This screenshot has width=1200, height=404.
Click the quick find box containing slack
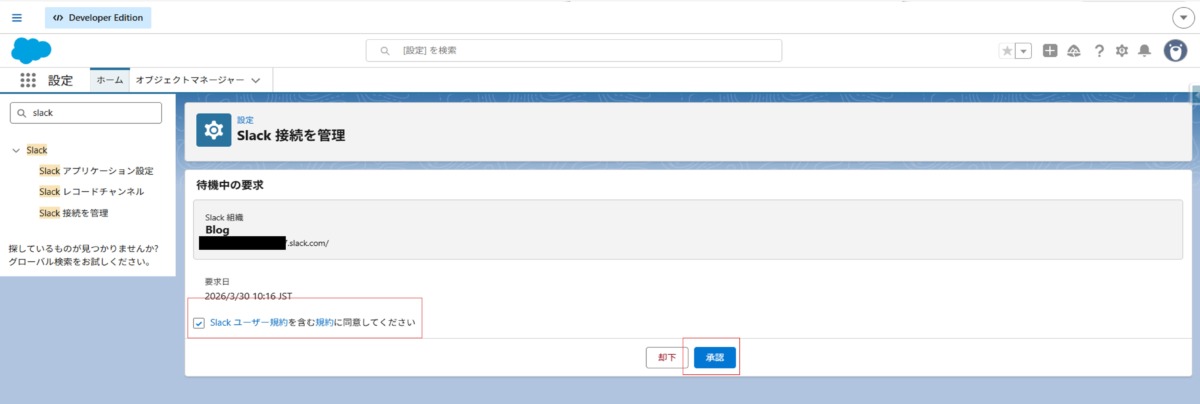click(x=85, y=113)
